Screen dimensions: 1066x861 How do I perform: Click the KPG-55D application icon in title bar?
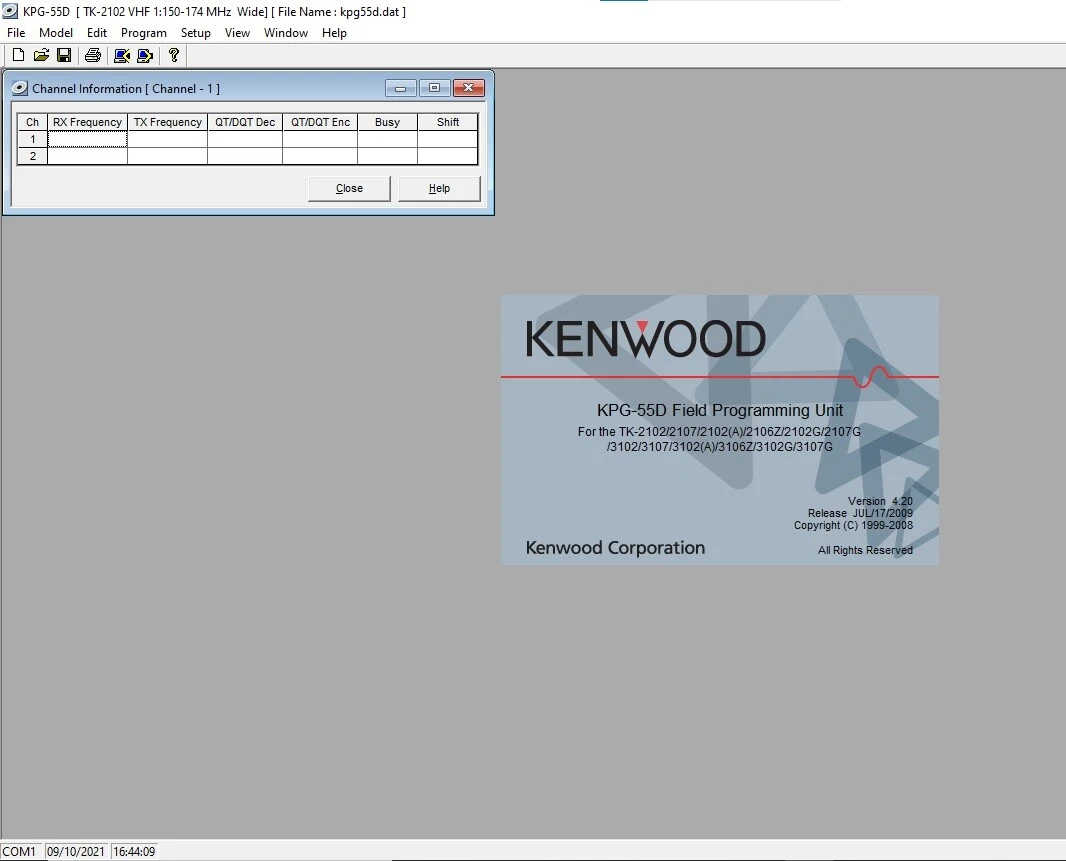(x=10, y=12)
